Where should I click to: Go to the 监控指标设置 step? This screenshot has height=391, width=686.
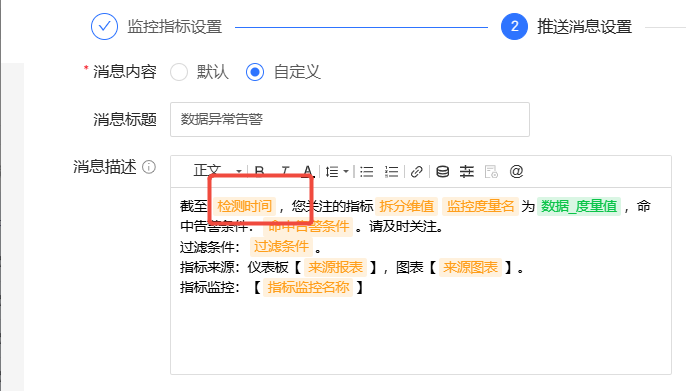point(157,27)
